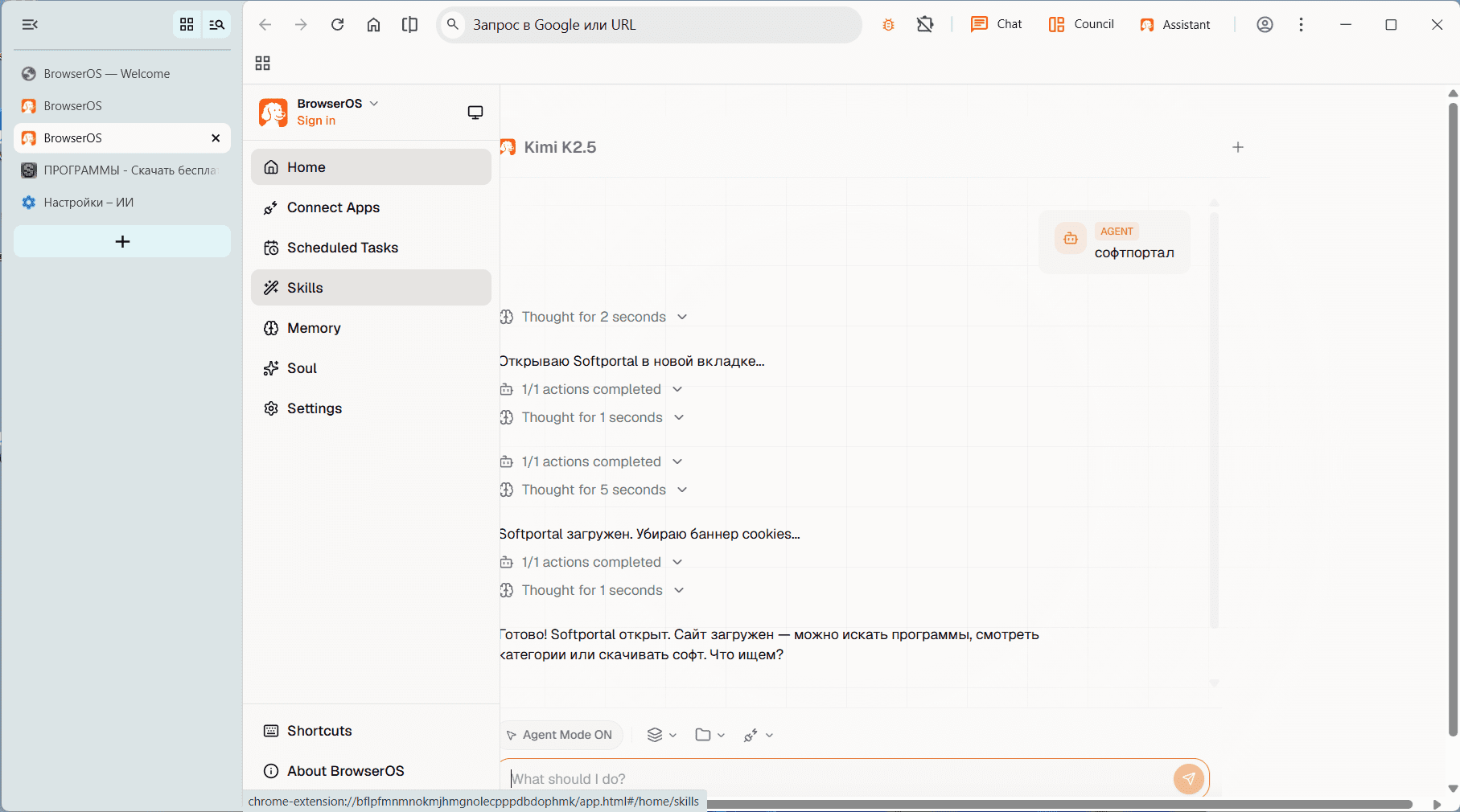Viewport: 1460px width, 812px height.
Task: Open Connect Apps section
Action: coord(371,207)
